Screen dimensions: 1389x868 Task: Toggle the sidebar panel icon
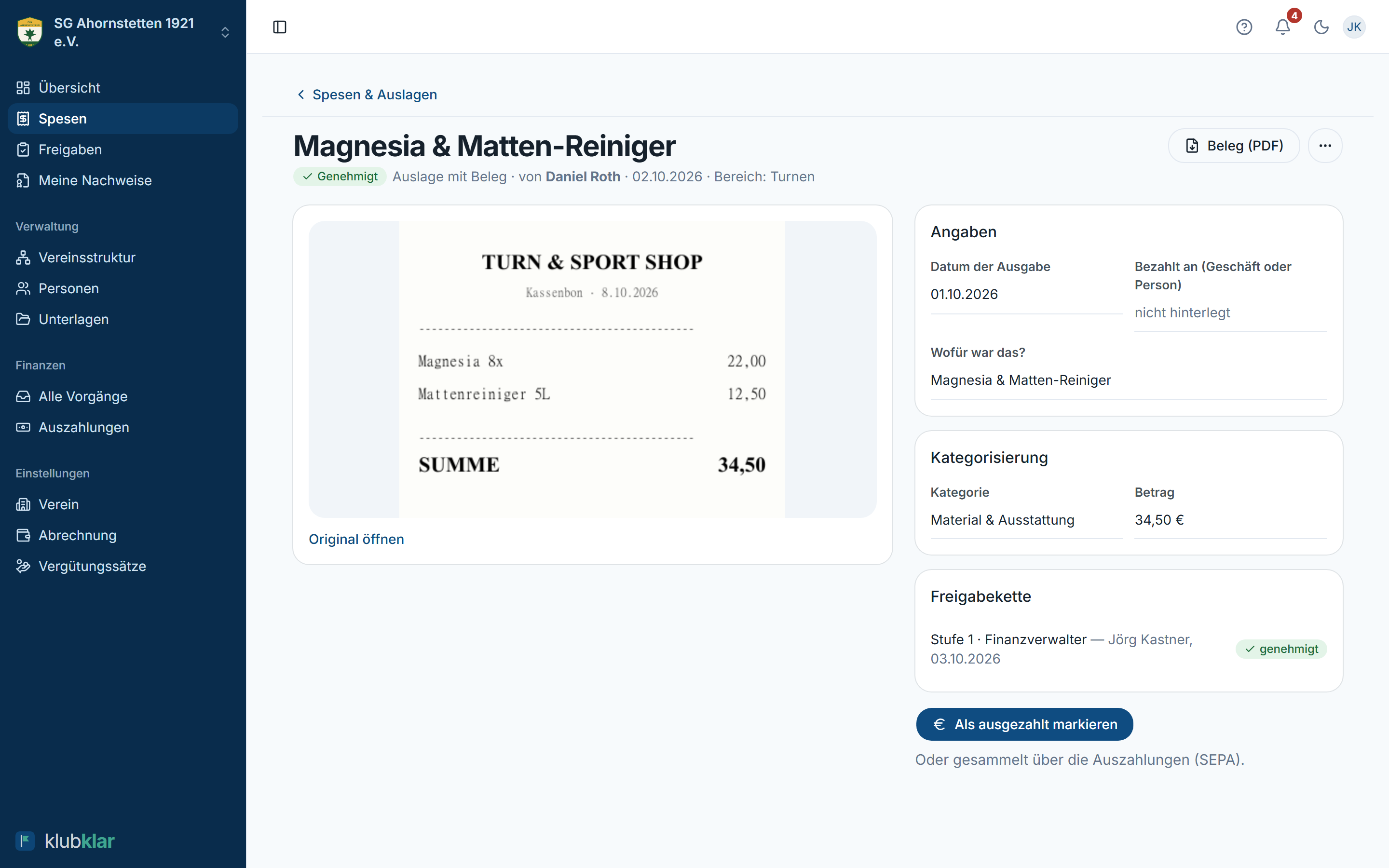280,27
